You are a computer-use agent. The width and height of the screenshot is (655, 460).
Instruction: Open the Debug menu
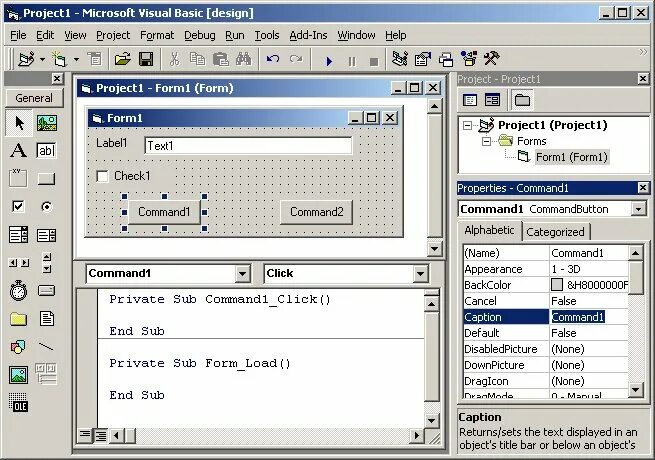click(200, 36)
